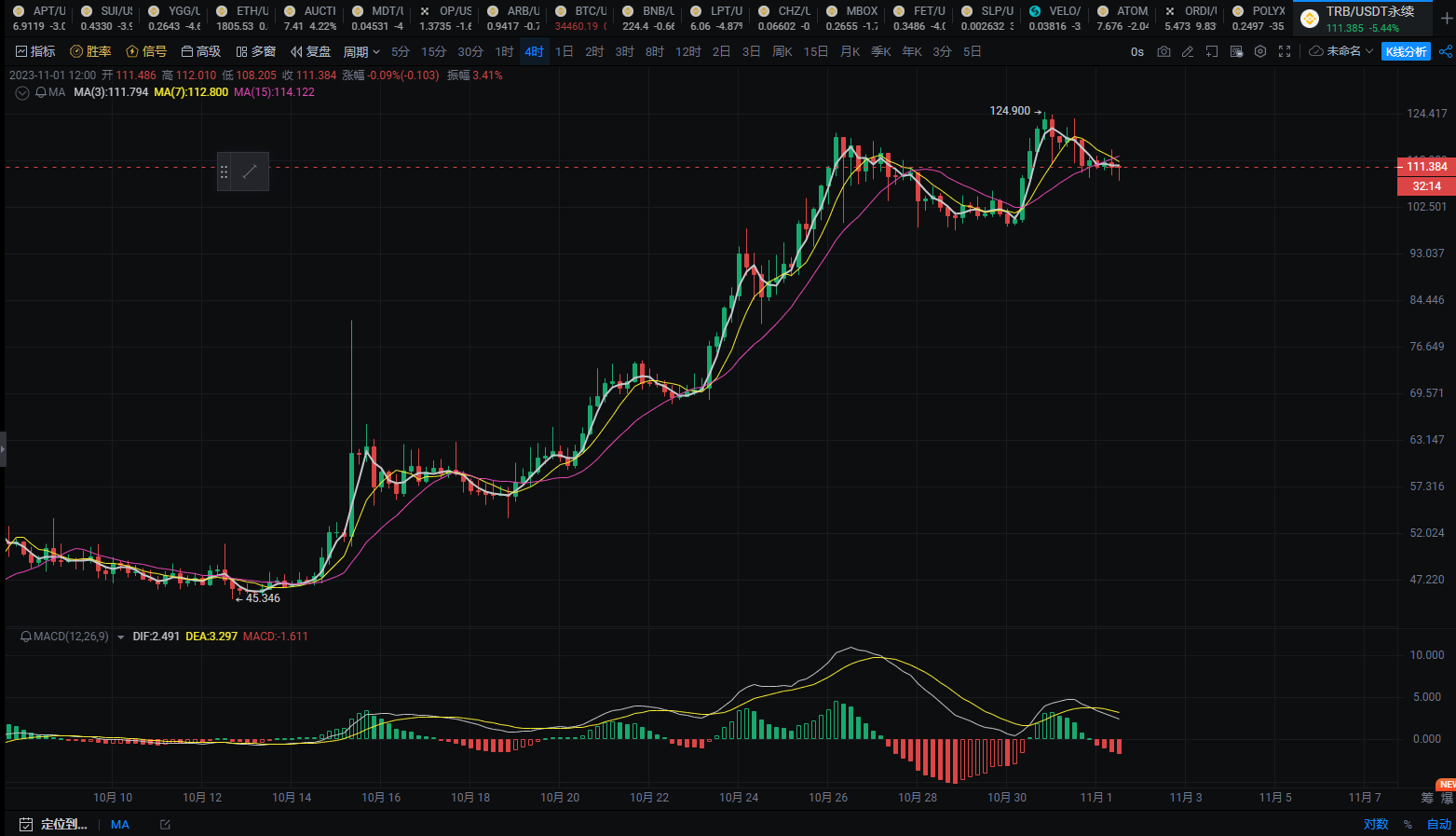
Task: Open the 定位到 date locator
Action: [53, 824]
